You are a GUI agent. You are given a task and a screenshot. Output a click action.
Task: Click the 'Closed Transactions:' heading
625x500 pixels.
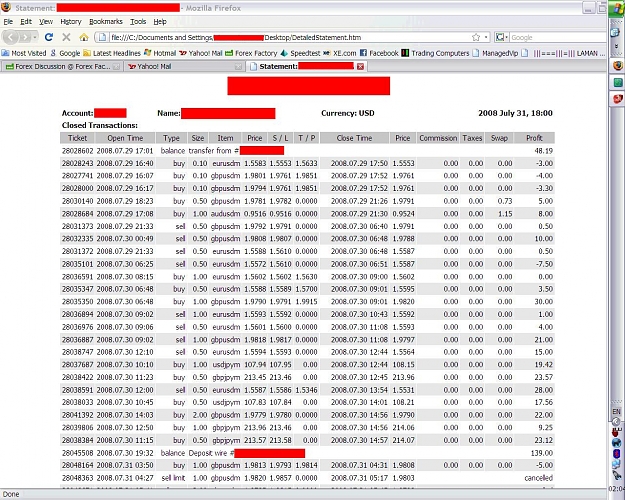pyautogui.click(x=100, y=125)
